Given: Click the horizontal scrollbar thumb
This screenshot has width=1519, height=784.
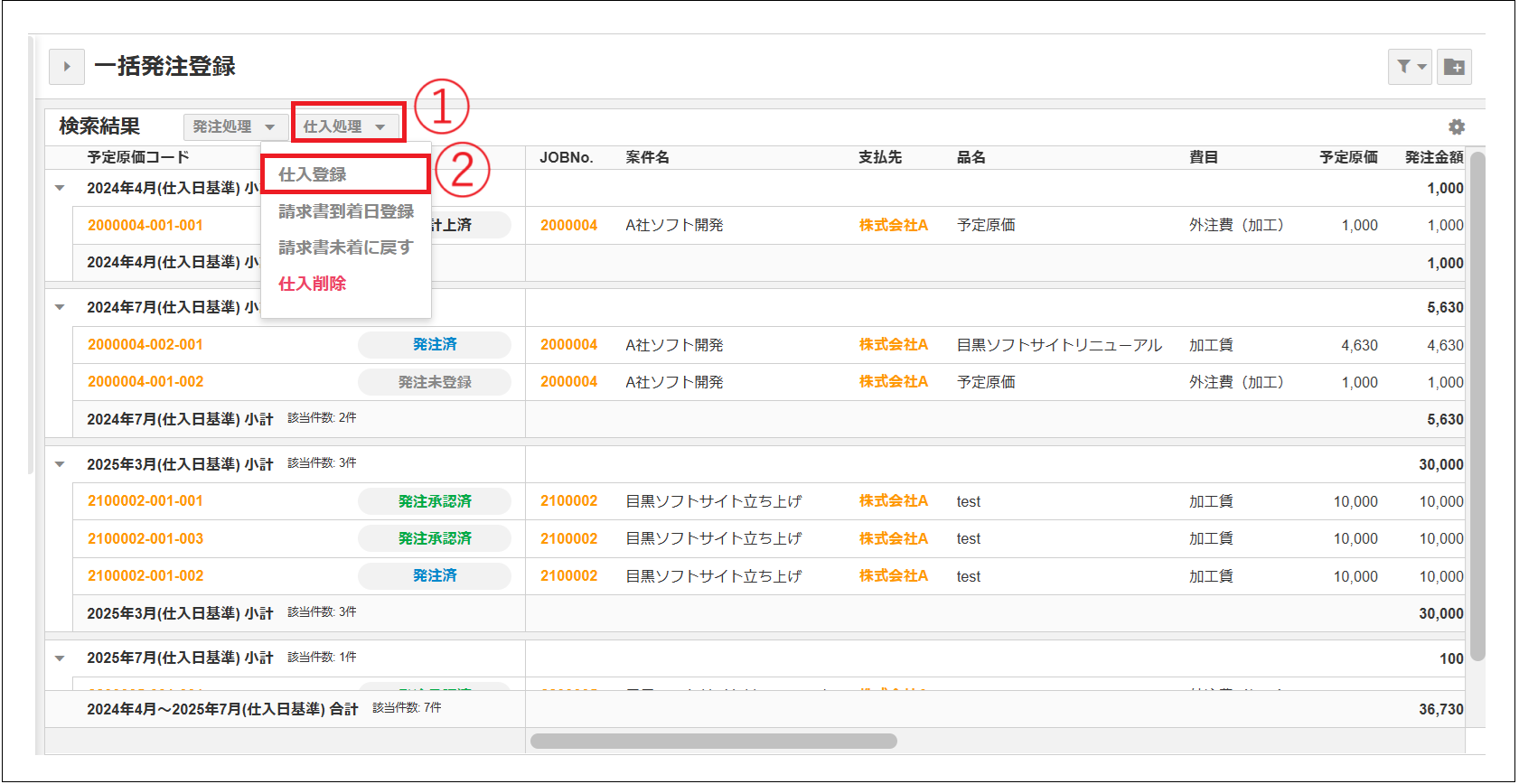Looking at the screenshot, I should [713, 742].
